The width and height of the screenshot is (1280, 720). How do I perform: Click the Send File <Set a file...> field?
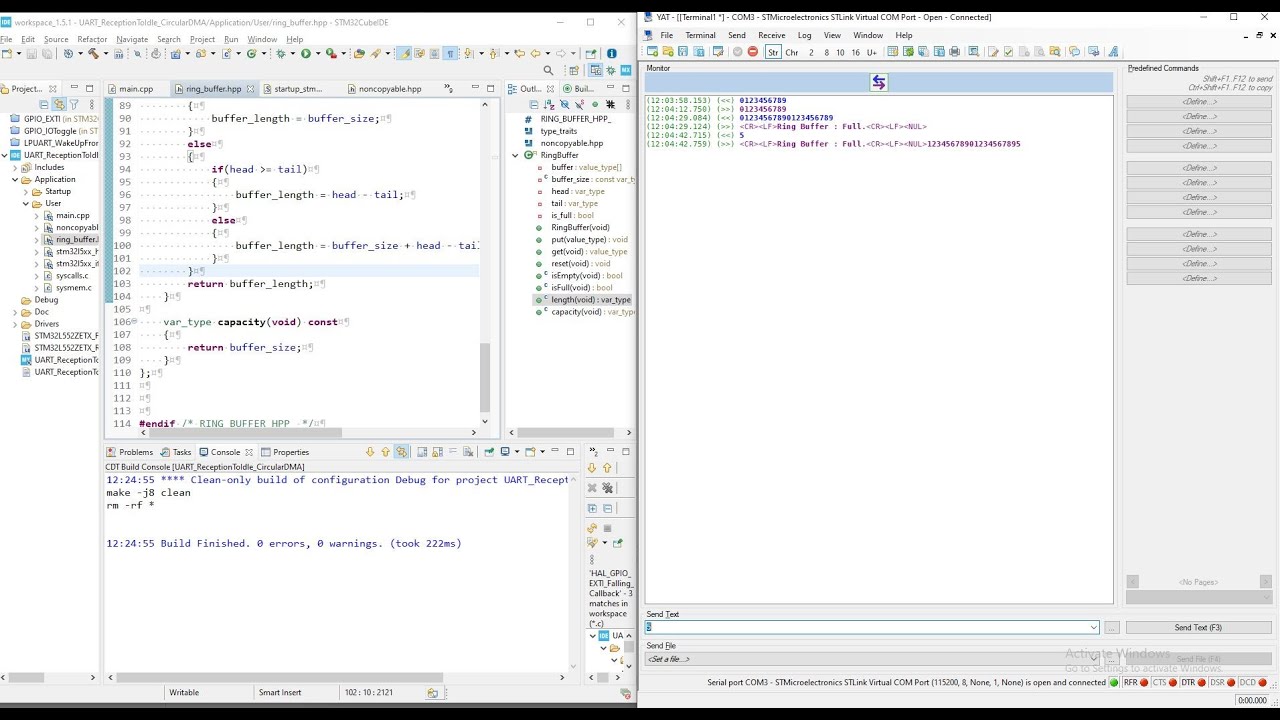pos(872,659)
